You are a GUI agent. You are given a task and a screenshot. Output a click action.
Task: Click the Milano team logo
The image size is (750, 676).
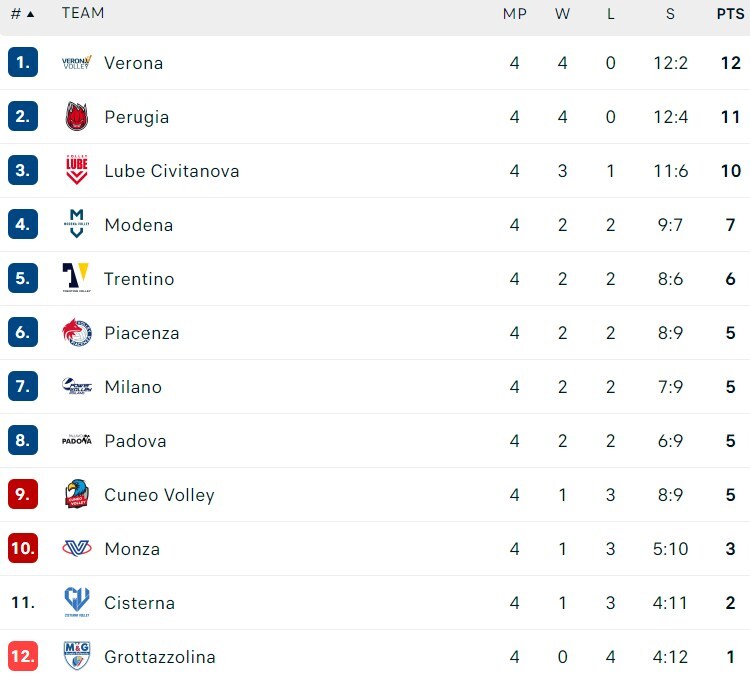77,387
